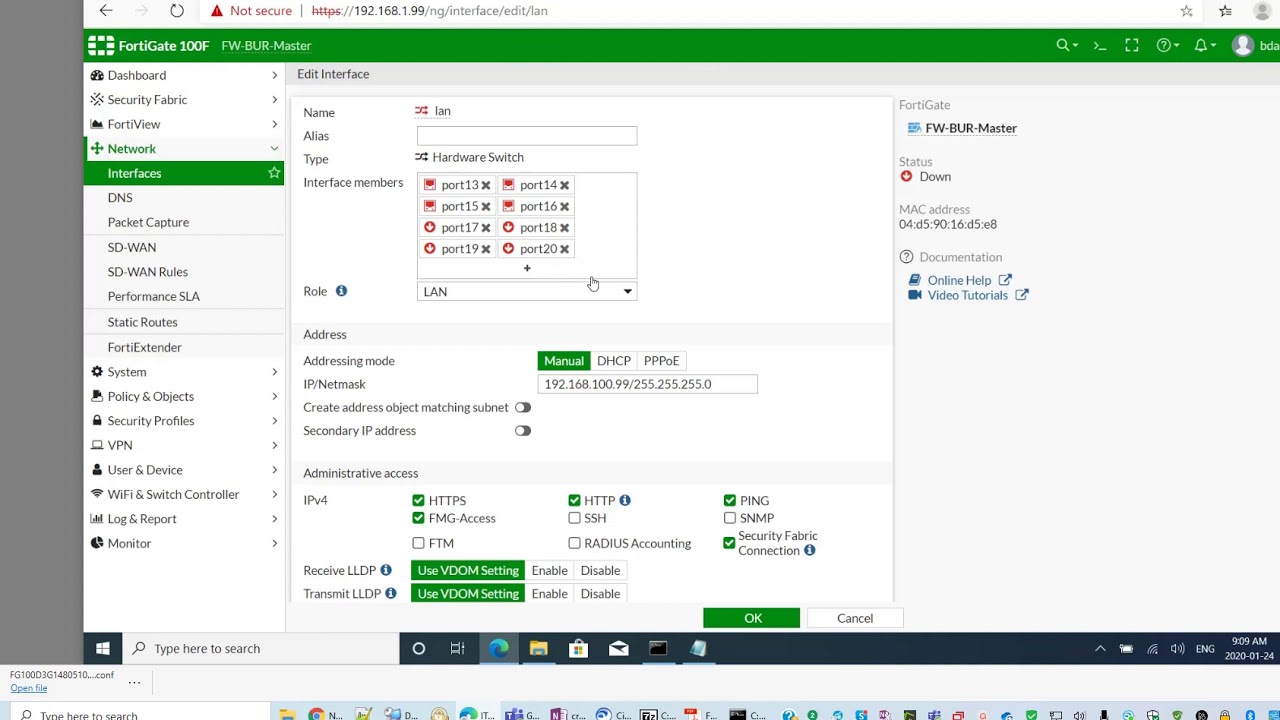Click the HTTP info icon
Viewport: 1280px width, 720px height.
click(625, 500)
